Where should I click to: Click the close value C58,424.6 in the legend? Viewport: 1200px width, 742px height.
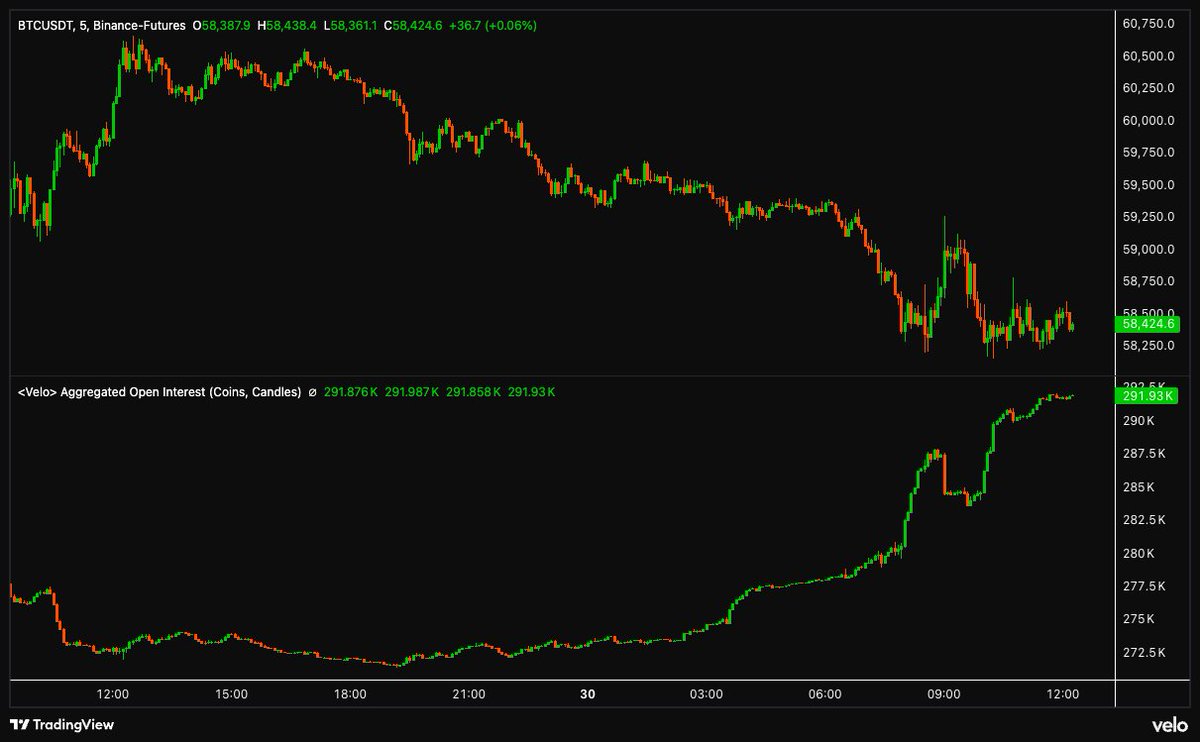point(413,25)
